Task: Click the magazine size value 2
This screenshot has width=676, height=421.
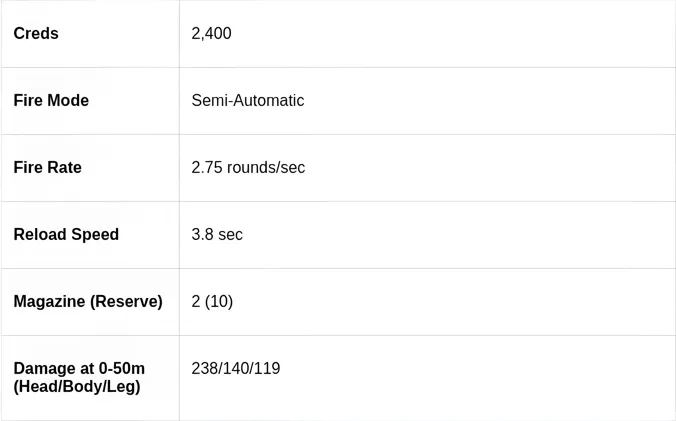Action: point(196,302)
